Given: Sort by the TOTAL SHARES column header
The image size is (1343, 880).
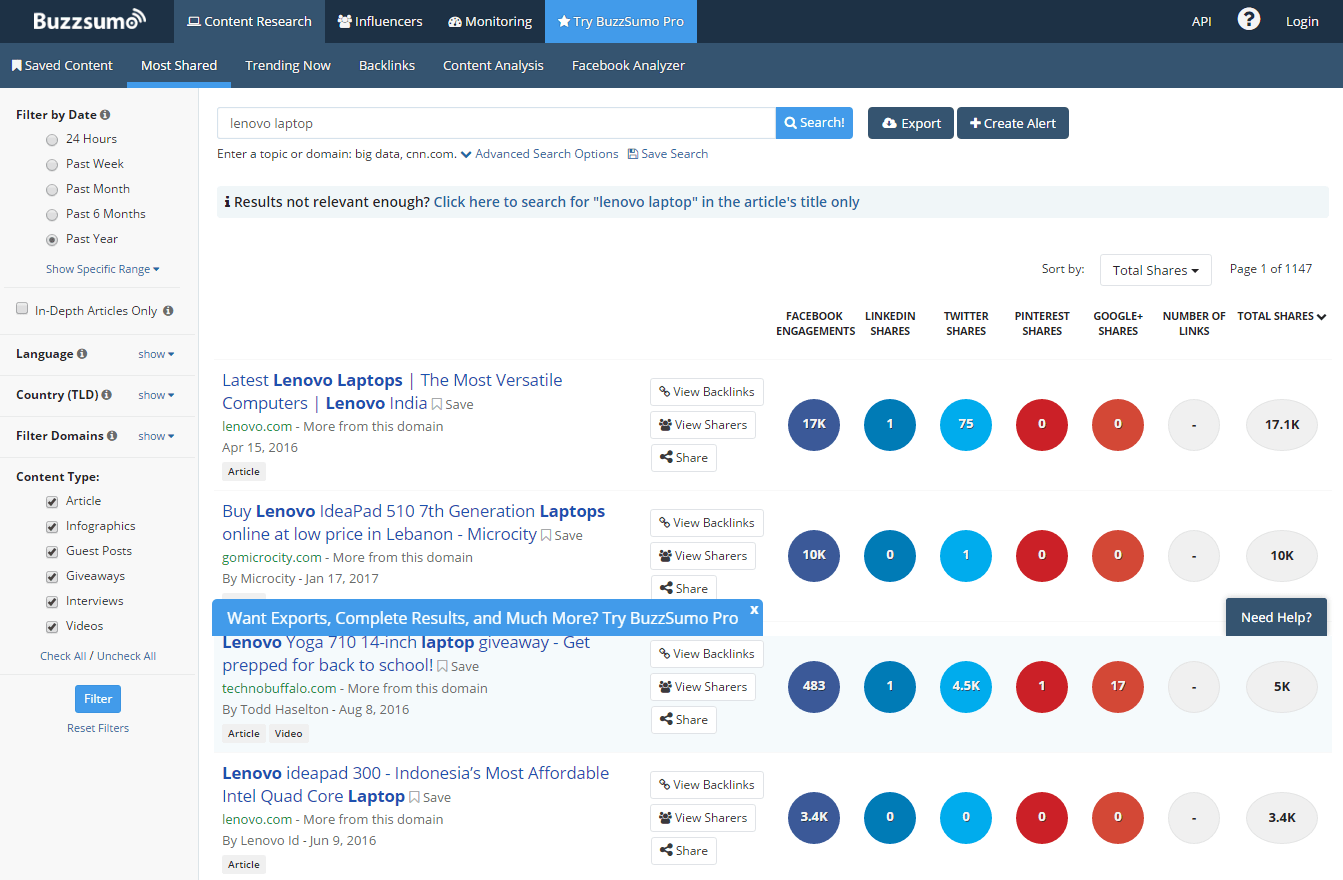Looking at the screenshot, I should 1282,316.
